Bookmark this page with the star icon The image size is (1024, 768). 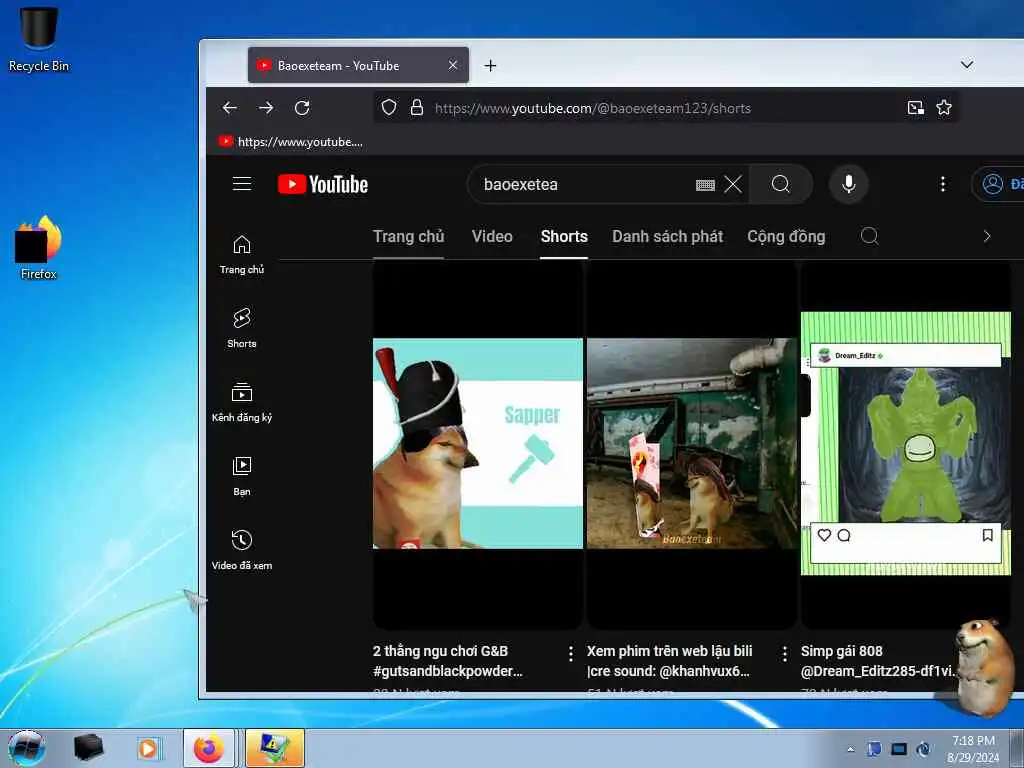tap(944, 108)
